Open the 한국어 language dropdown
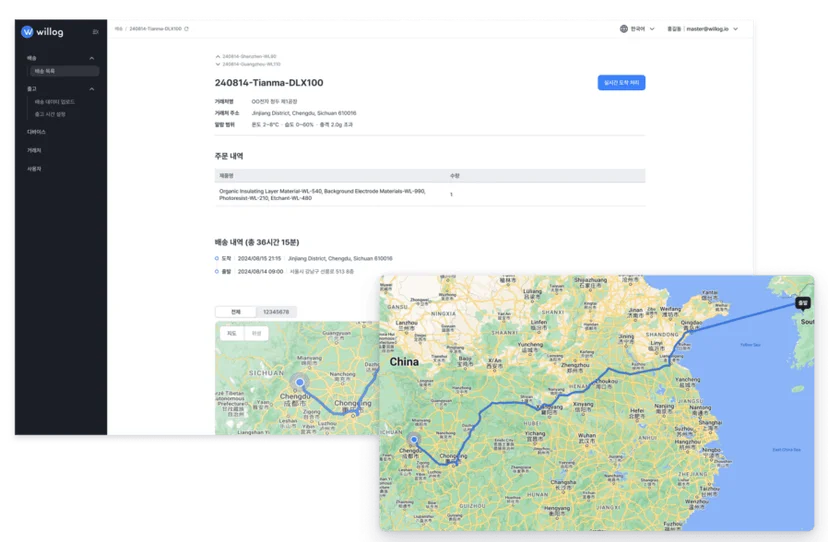828x542 pixels. [x=637, y=29]
